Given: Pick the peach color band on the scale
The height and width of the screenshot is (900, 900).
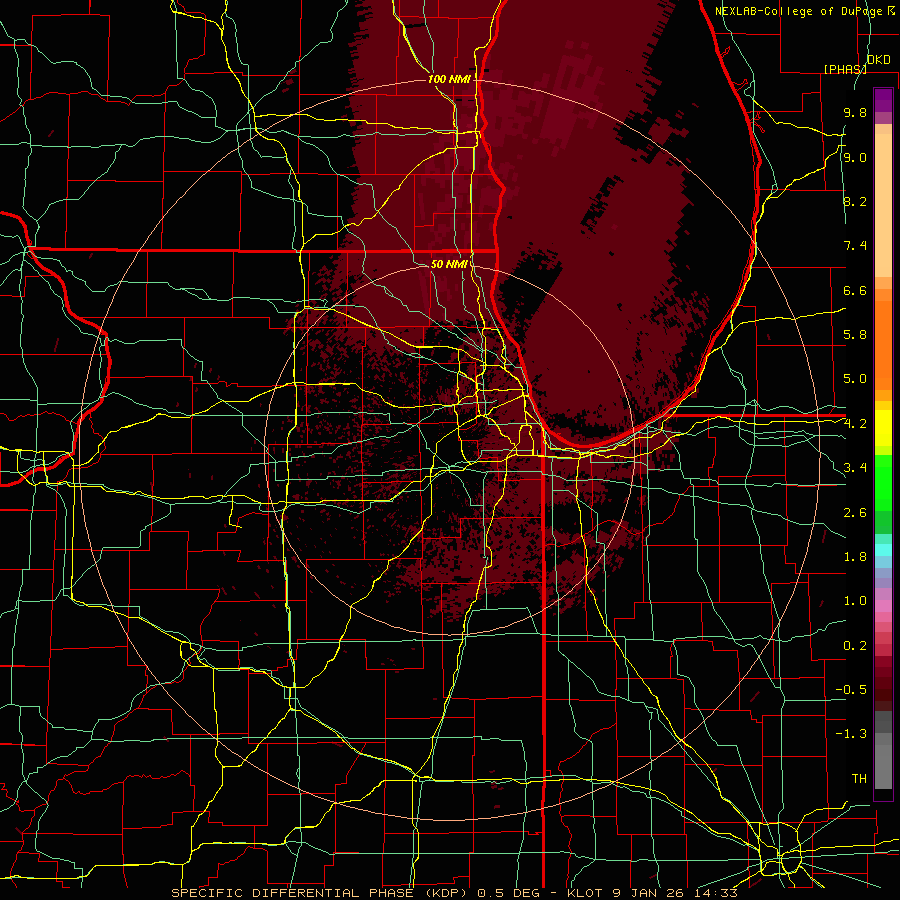Looking at the screenshot, I should pyautogui.click(x=883, y=207).
